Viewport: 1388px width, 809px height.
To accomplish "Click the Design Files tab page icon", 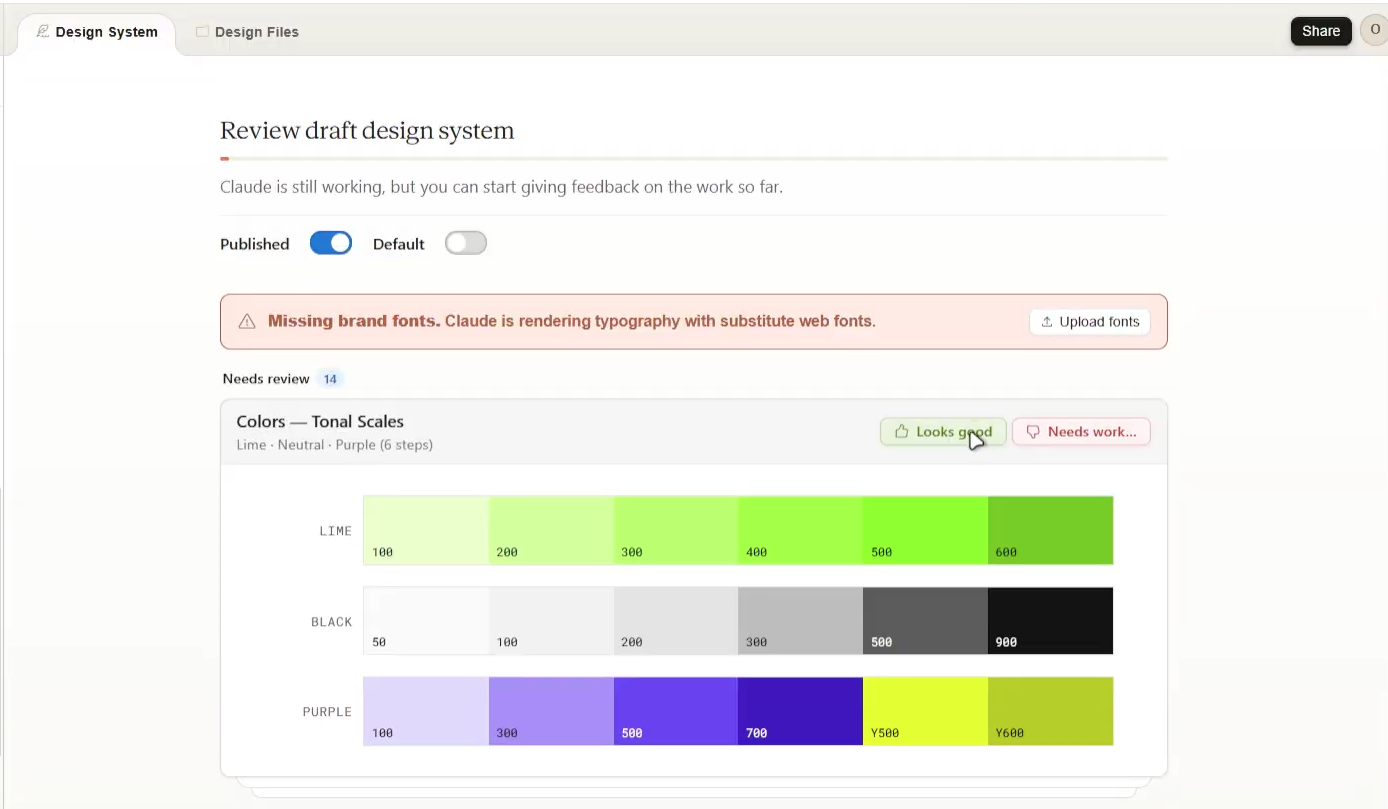I will coord(202,32).
